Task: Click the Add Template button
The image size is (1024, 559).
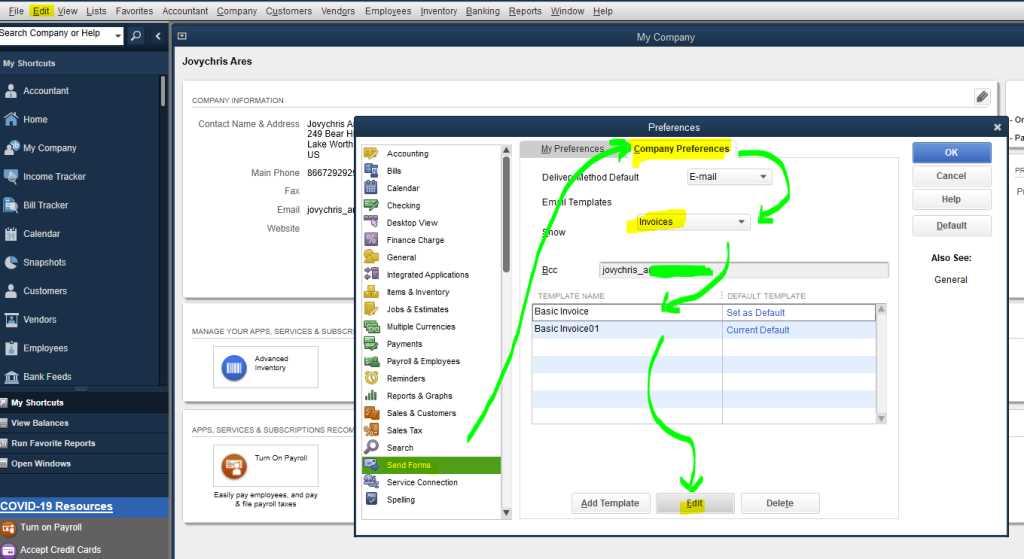Action: (x=610, y=503)
